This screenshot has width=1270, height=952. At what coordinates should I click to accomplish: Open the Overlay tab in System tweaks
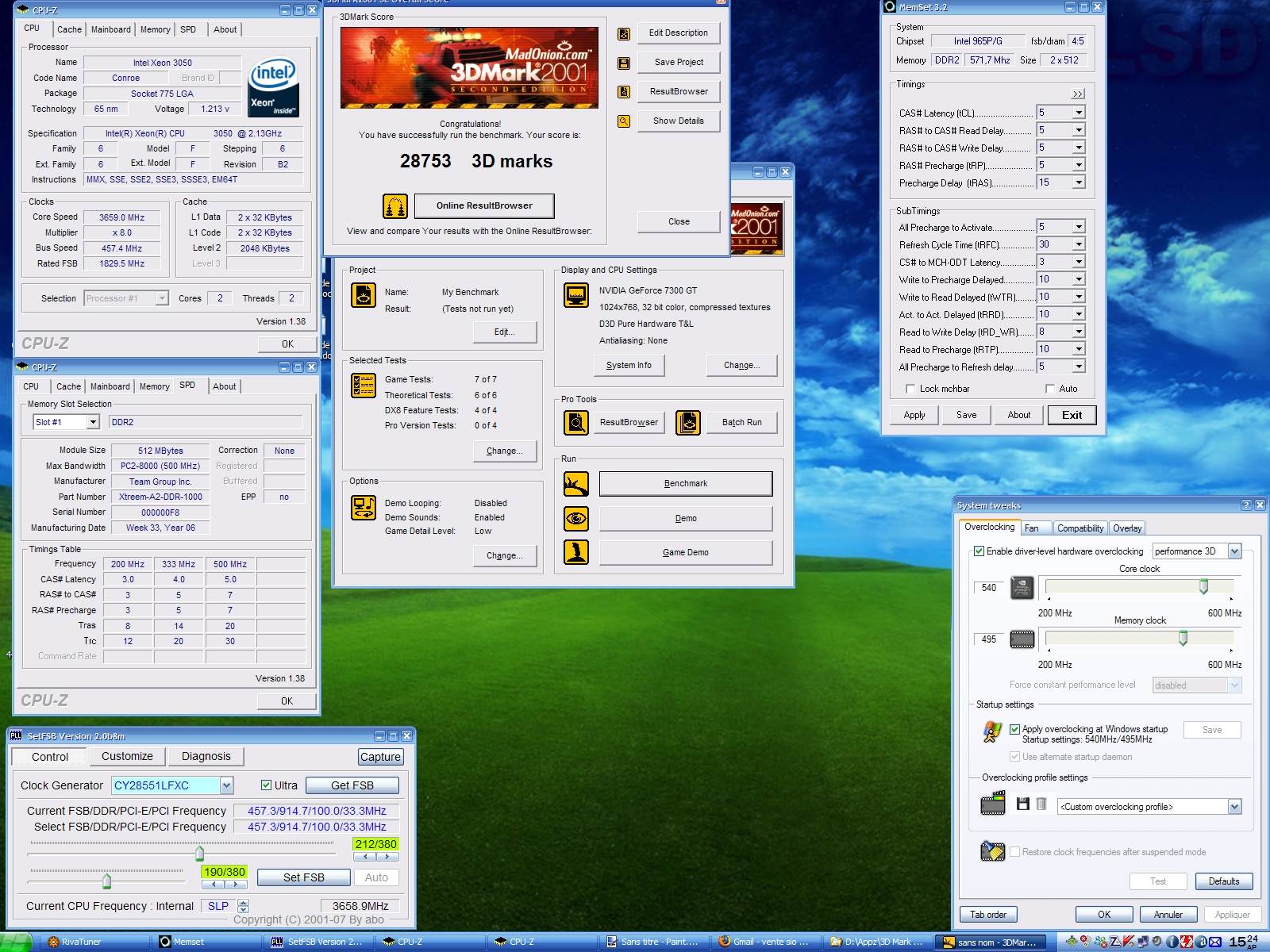[1127, 528]
